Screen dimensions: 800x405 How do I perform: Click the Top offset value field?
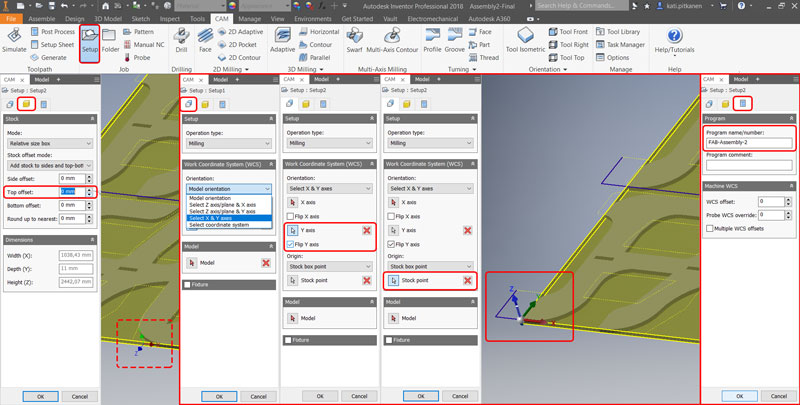tap(72, 192)
